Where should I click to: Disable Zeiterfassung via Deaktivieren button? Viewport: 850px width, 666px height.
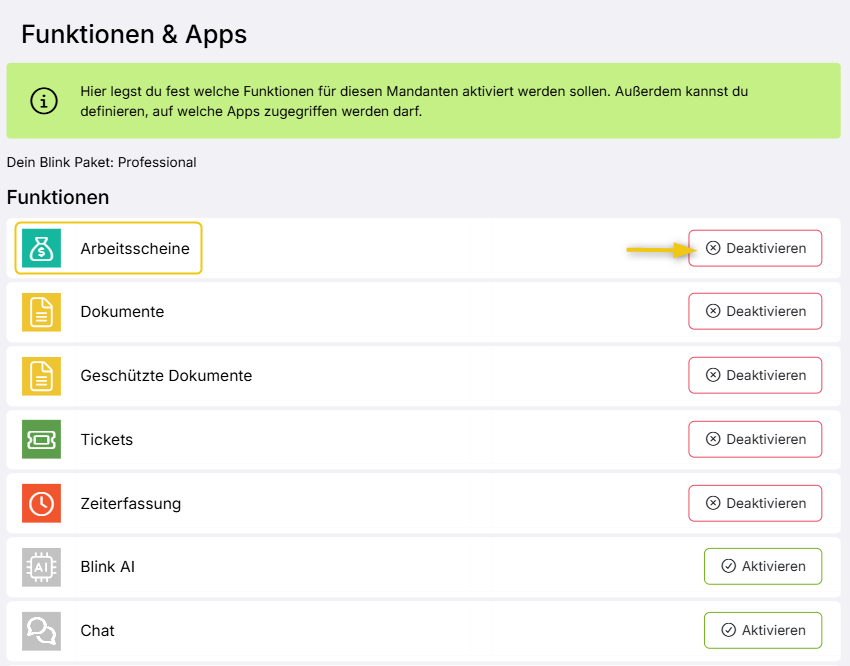coord(755,503)
